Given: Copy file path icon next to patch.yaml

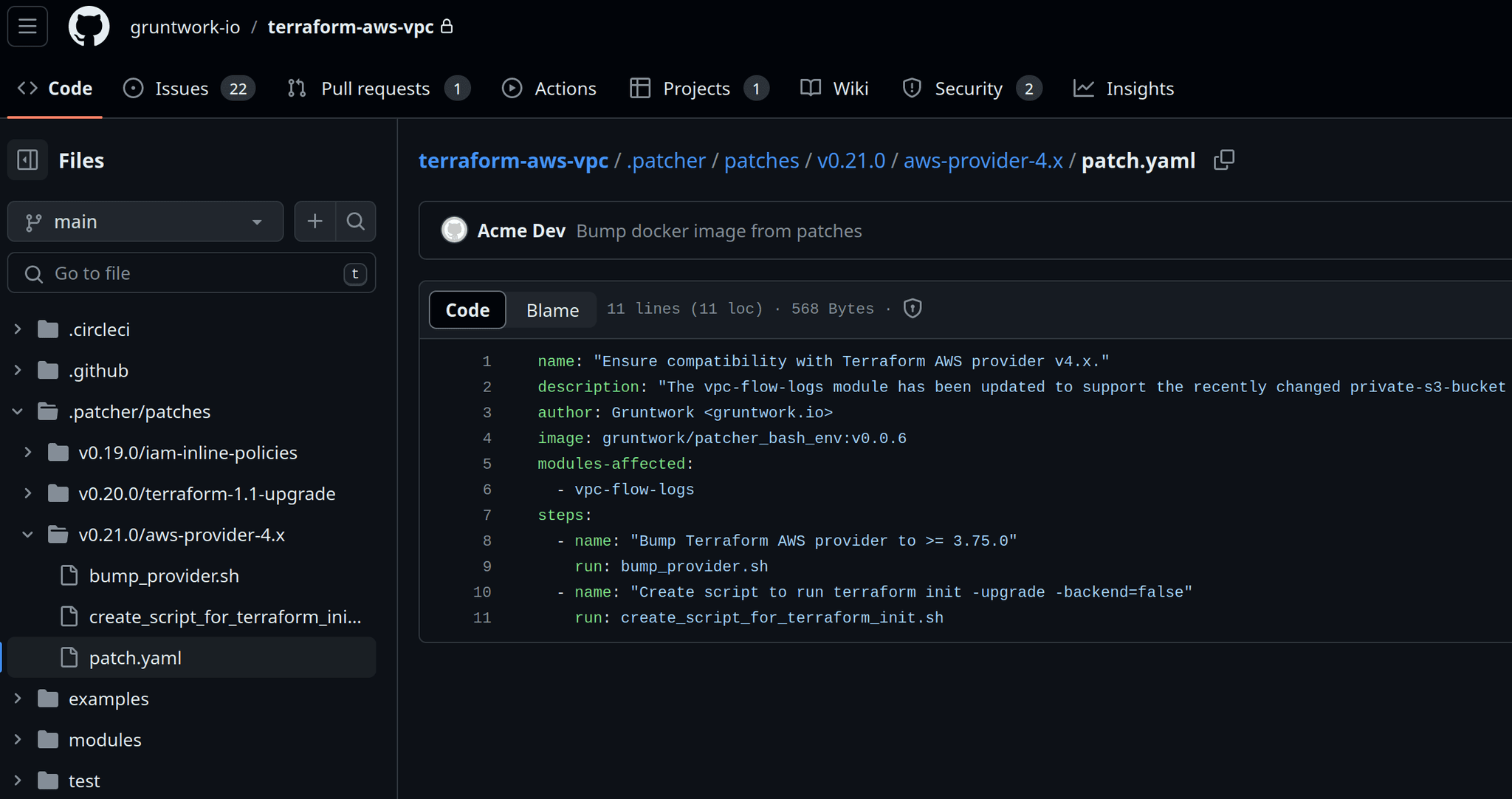Looking at the screenshot, I should pos(1223,160).
